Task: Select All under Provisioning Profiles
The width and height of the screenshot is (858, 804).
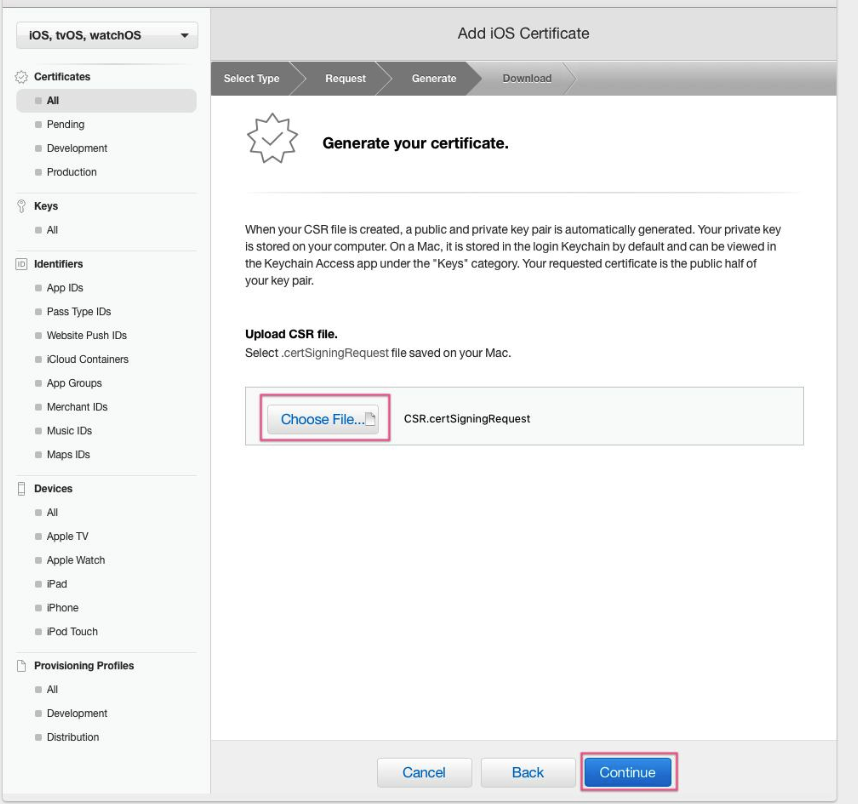Action: point(53,690)
